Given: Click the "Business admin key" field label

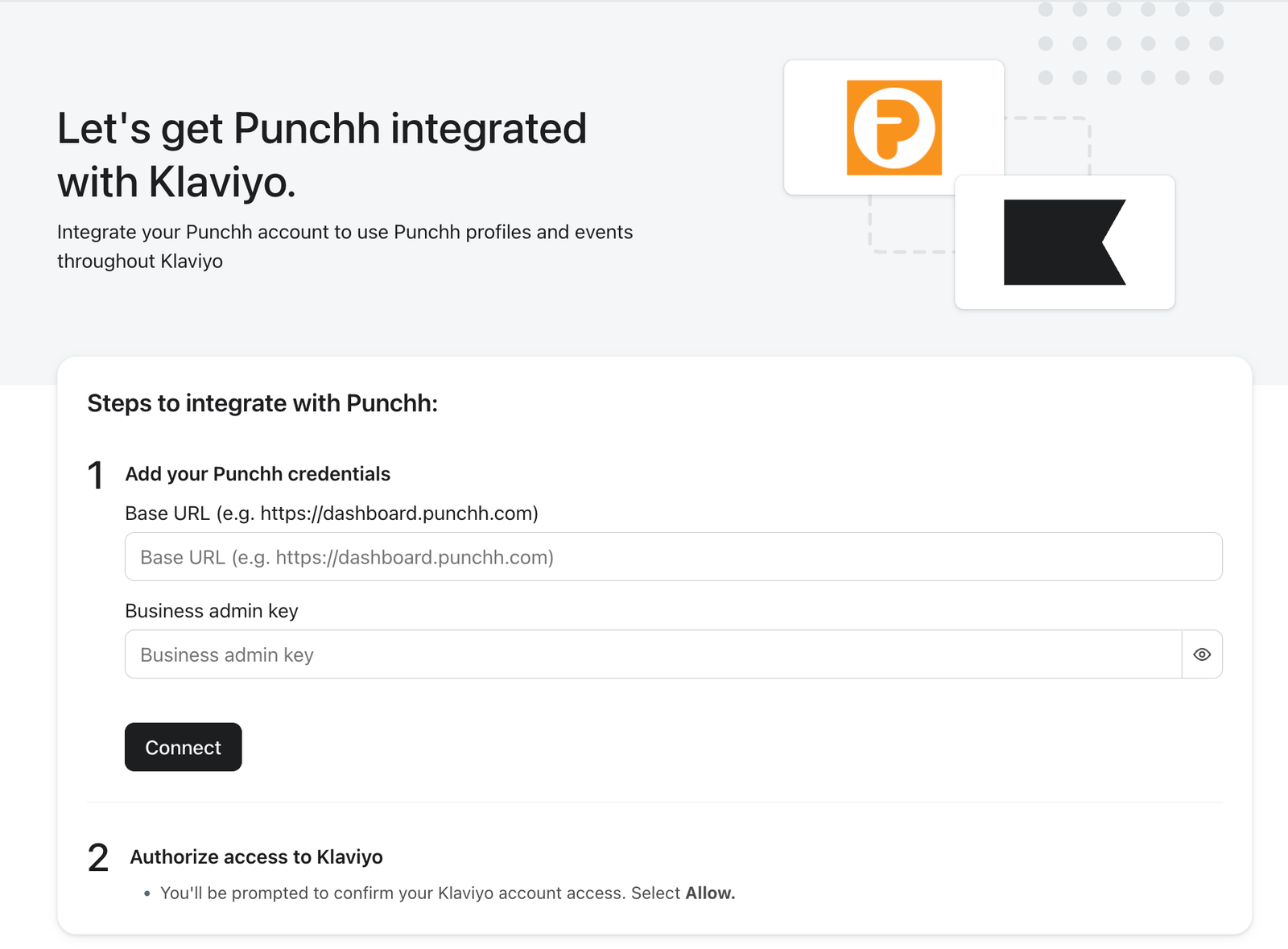Looking at the screenshot, I should pos(212,611).
